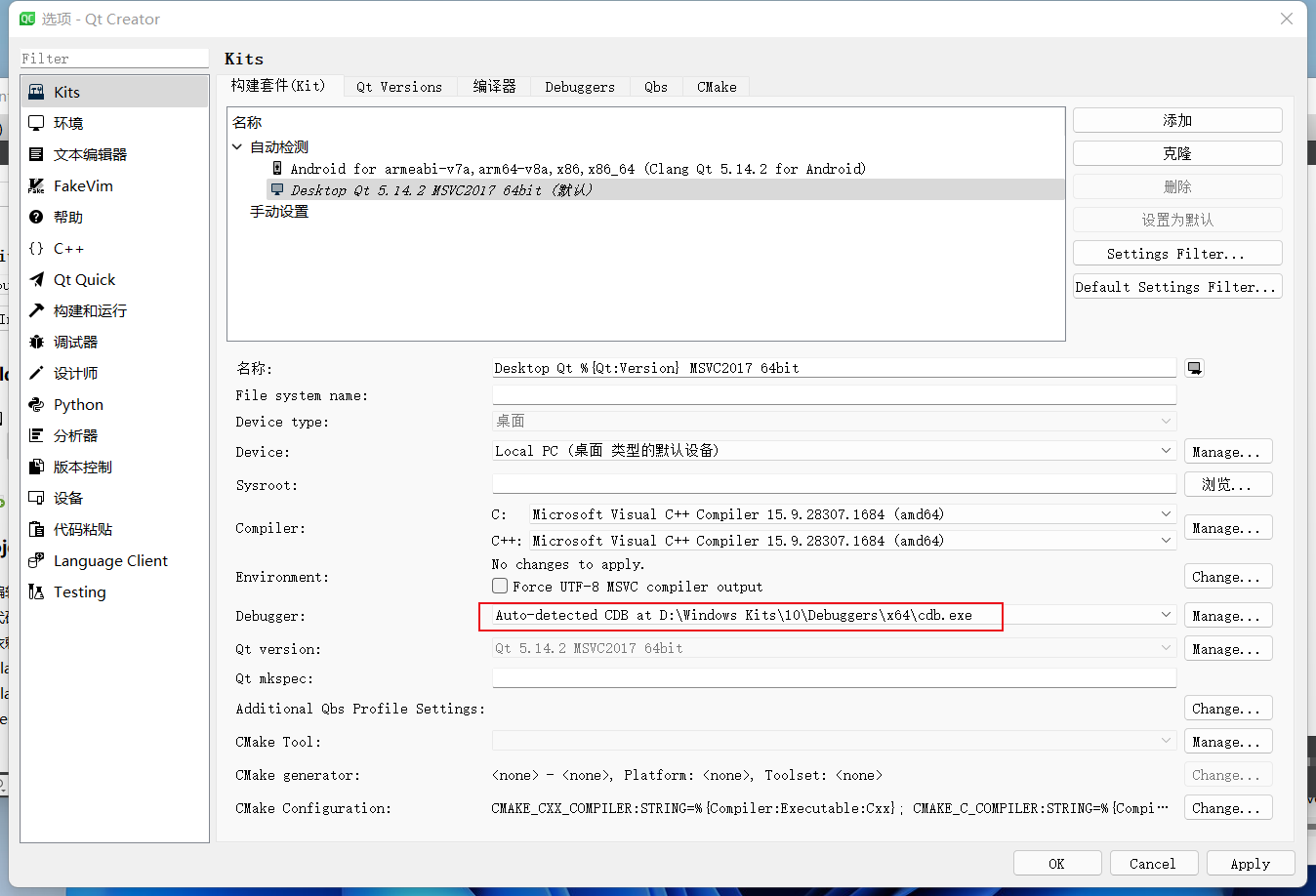Click Change... for CMake Configuration
Viewport: 1316px width, 896px height.
click(1228, 808)
